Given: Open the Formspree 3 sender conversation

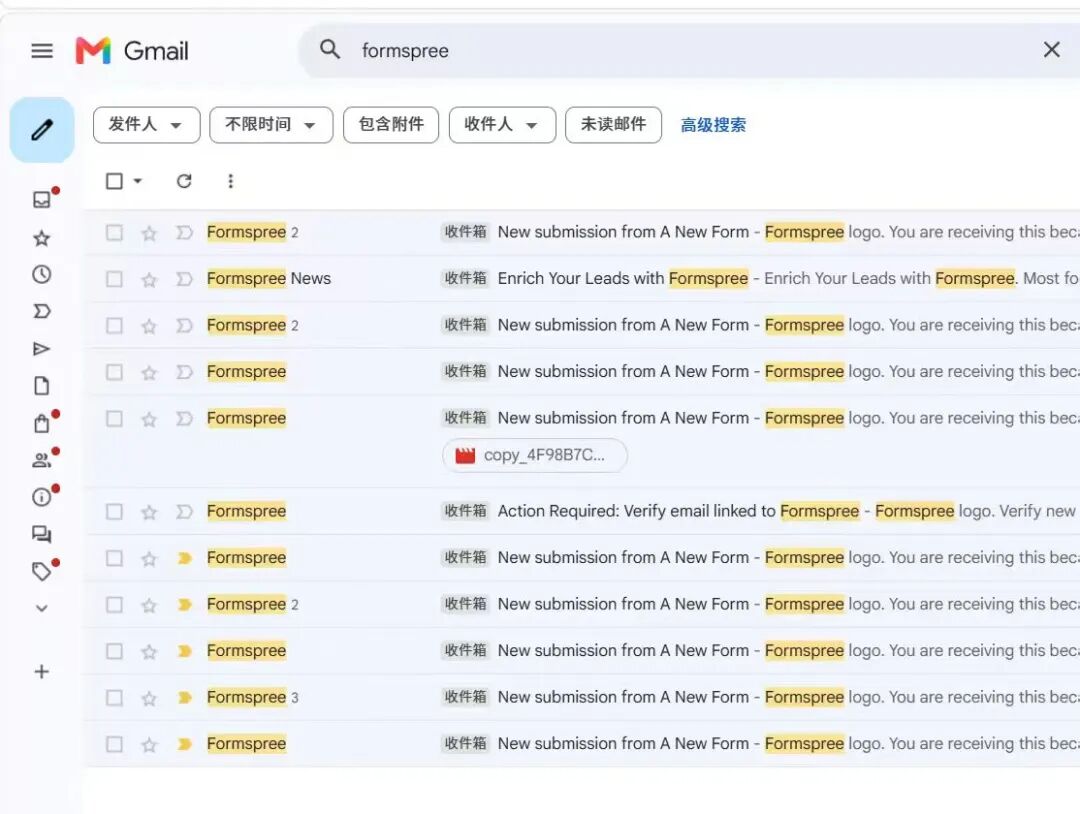Looking at the screenshot, I should point(252,697).
